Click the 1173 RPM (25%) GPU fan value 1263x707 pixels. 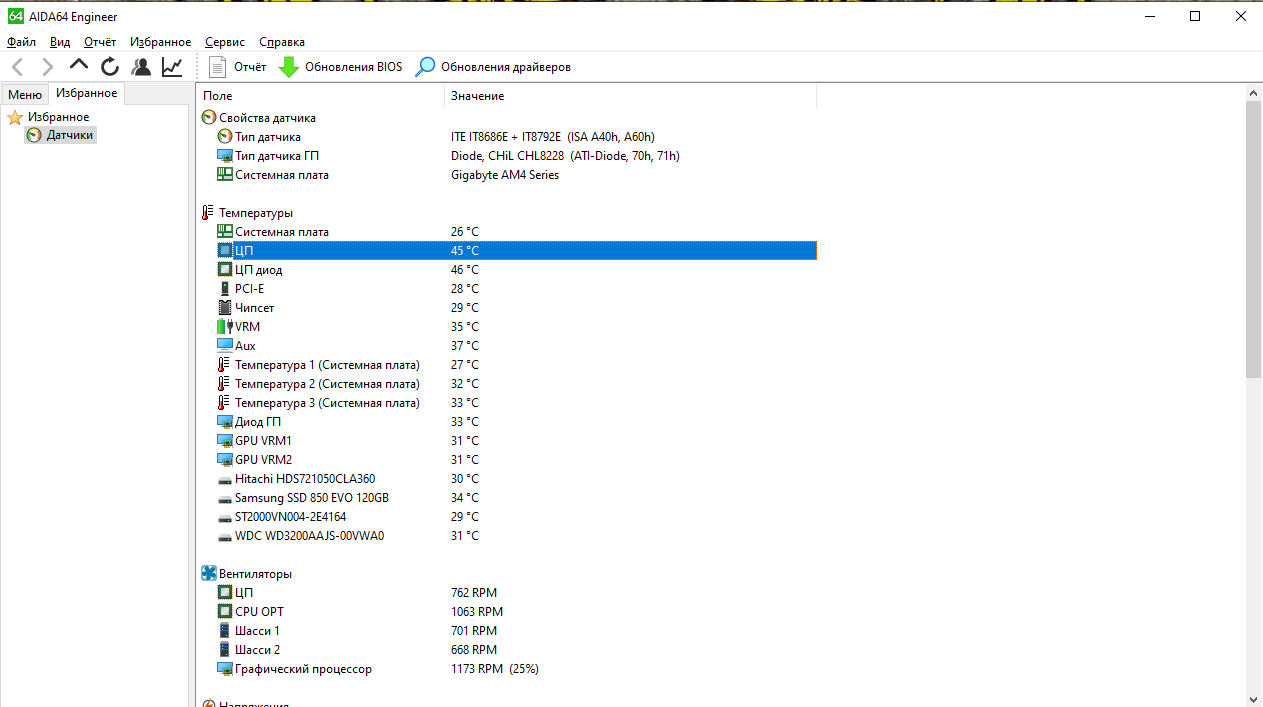click(x=495, y=669)
